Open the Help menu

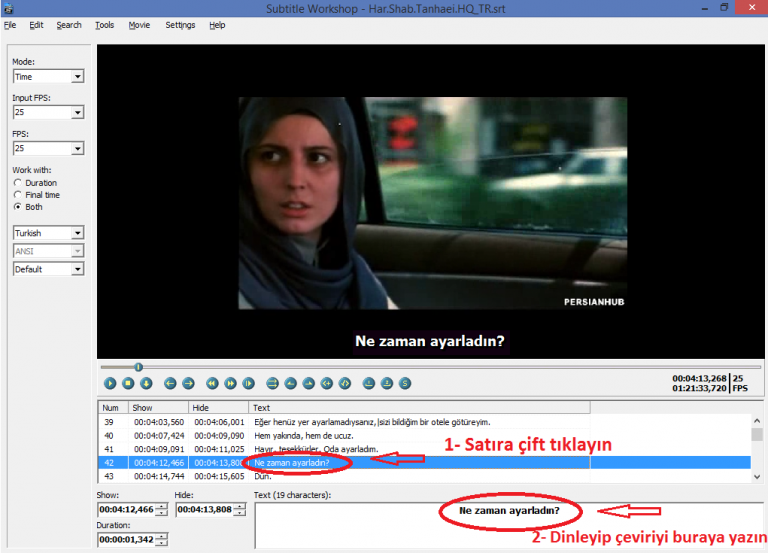click(x=217, y=25)
